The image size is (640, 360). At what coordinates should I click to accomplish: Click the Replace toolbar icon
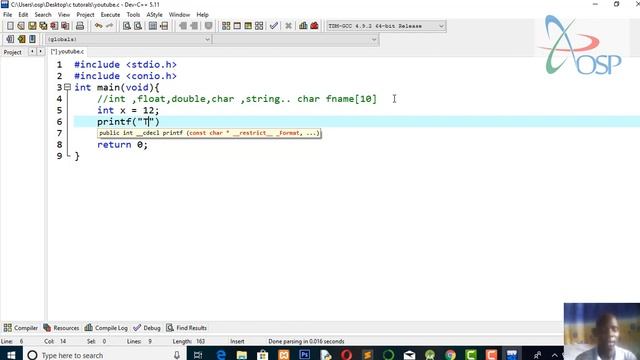138,26
